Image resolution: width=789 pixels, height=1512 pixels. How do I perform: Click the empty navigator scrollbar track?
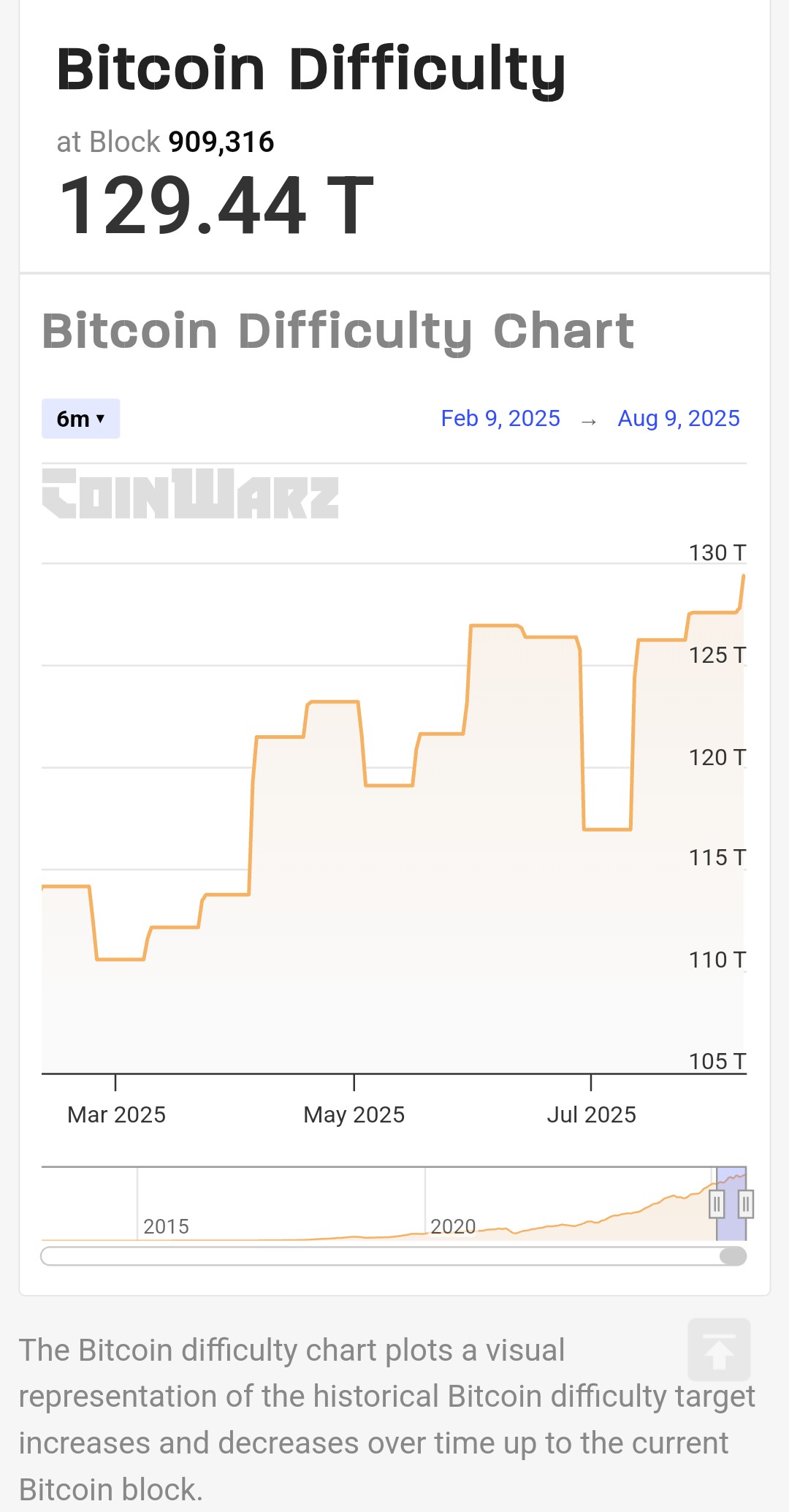coord(380,1256)
